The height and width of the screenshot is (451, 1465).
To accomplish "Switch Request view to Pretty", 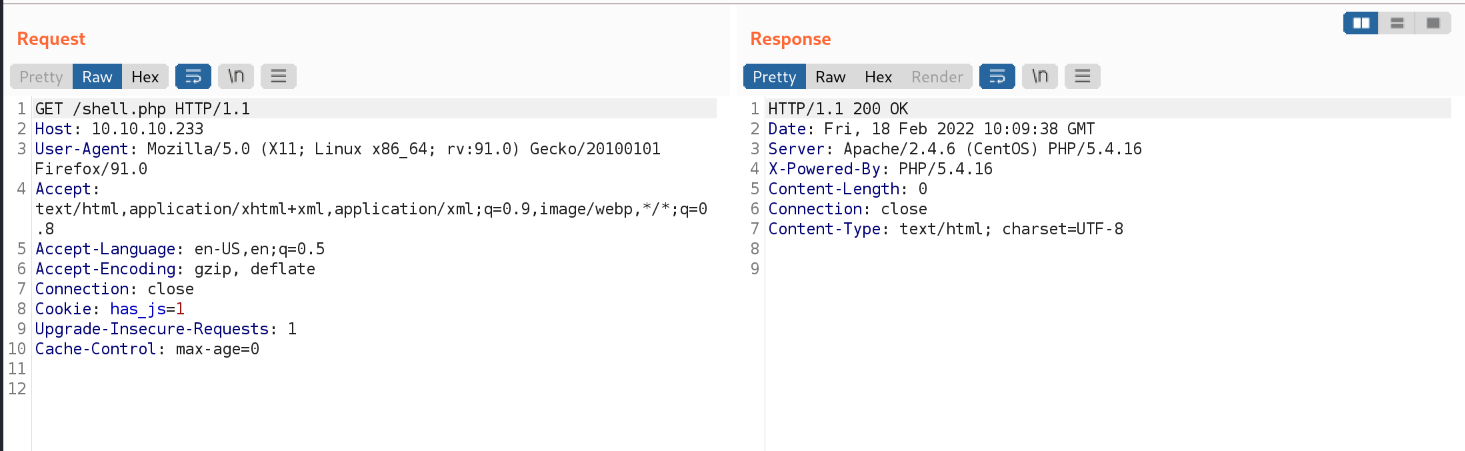I will tap(41, 77).
